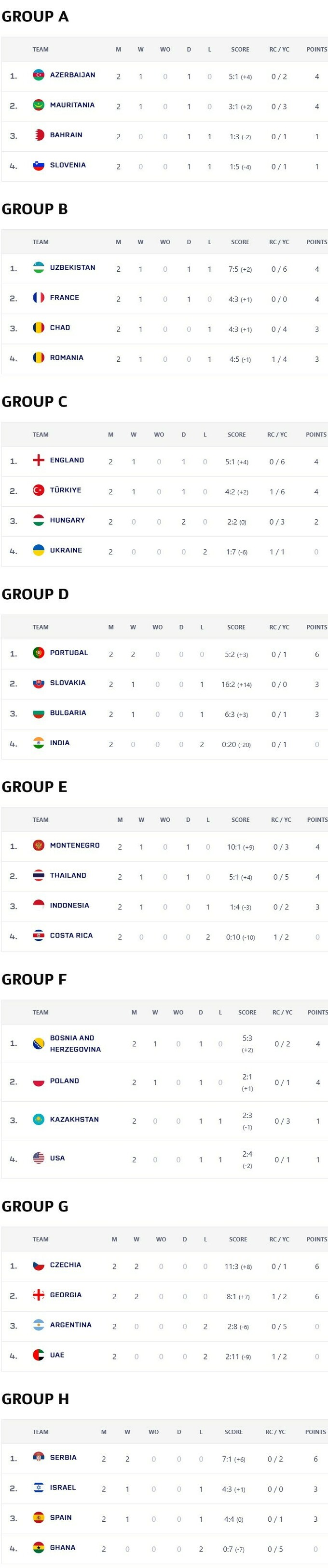Click the Montenegro flag icon

point(39,845)
